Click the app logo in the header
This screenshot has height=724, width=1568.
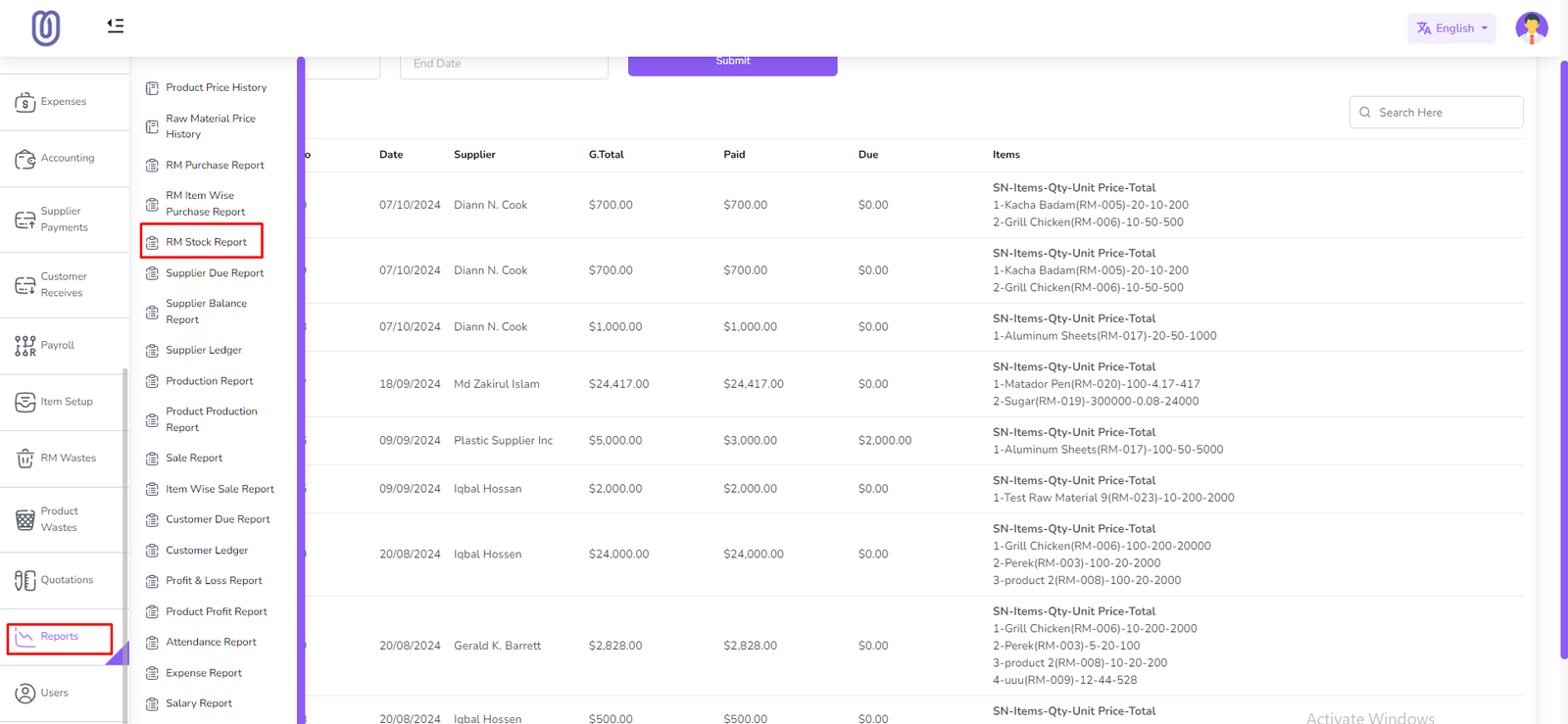click(46, 27)
